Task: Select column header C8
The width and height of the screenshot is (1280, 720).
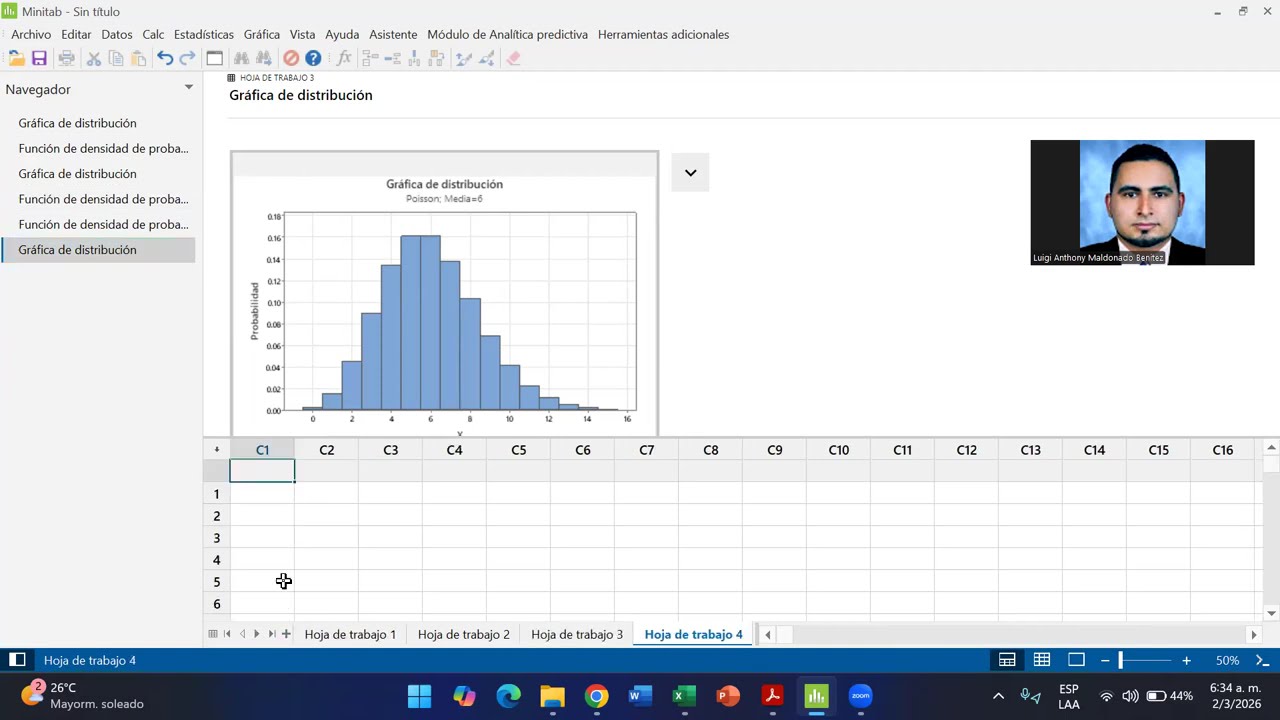Action: pos(710,450)
